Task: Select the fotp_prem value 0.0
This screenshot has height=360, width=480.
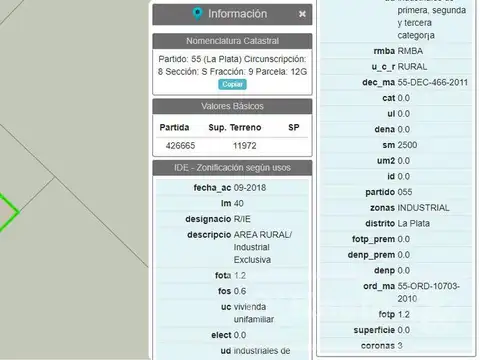Action: (x=403, y=239)
